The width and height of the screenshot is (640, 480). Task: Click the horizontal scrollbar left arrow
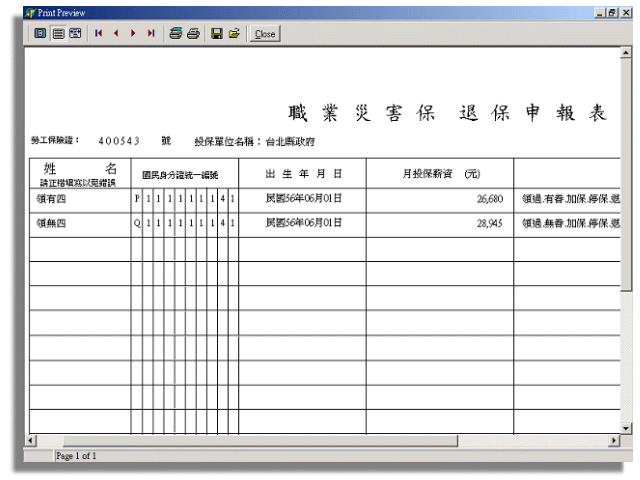tap(31, 441)
